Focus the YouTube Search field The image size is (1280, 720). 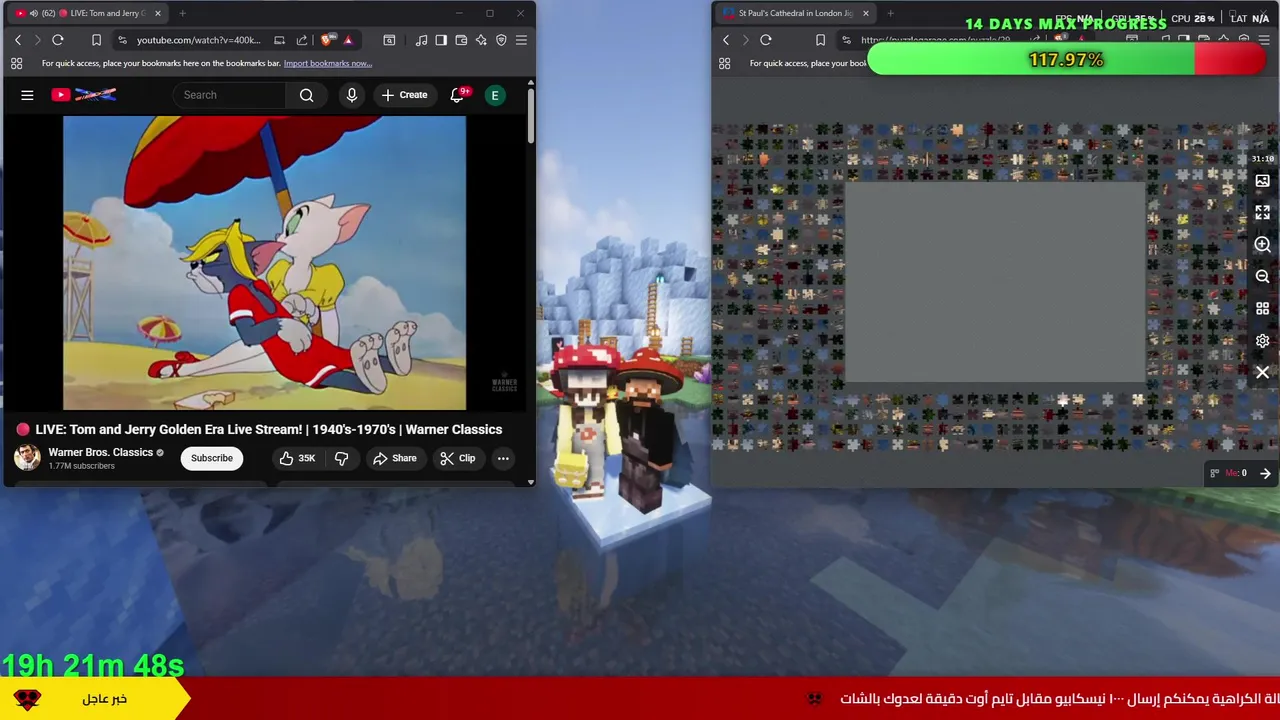[230, 95]
